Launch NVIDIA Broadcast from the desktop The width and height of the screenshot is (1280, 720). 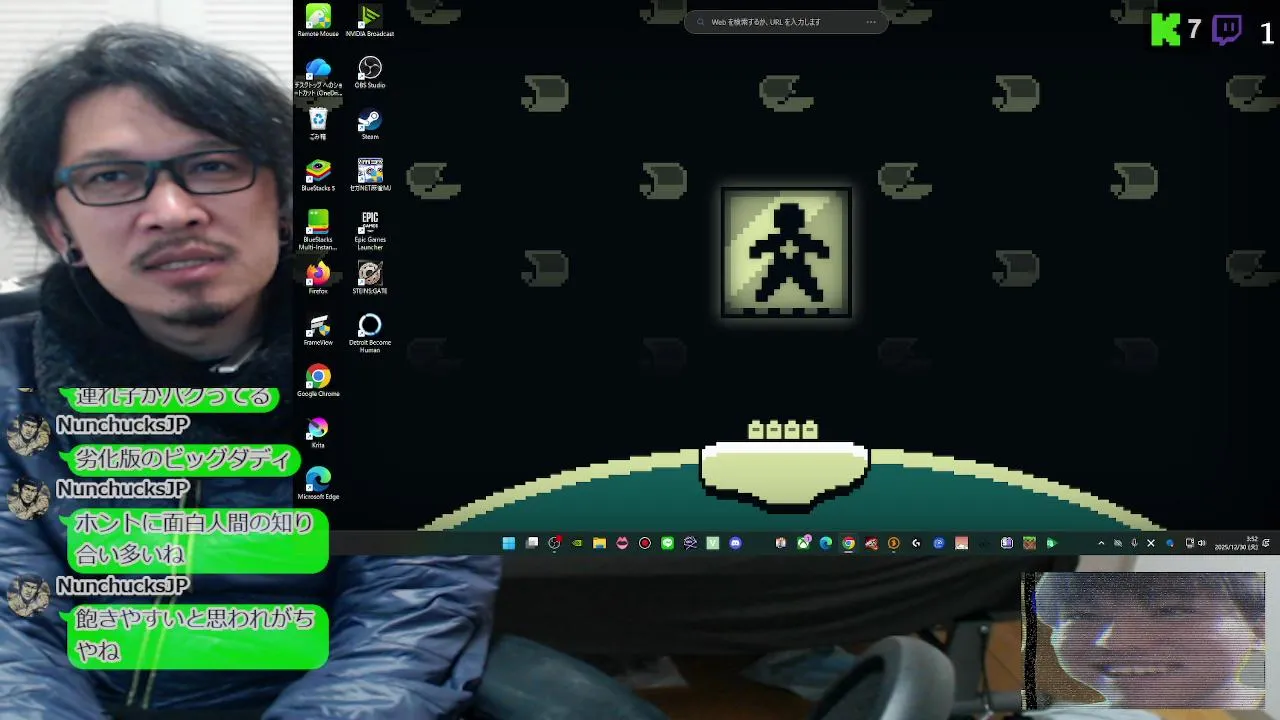[370, 20]
